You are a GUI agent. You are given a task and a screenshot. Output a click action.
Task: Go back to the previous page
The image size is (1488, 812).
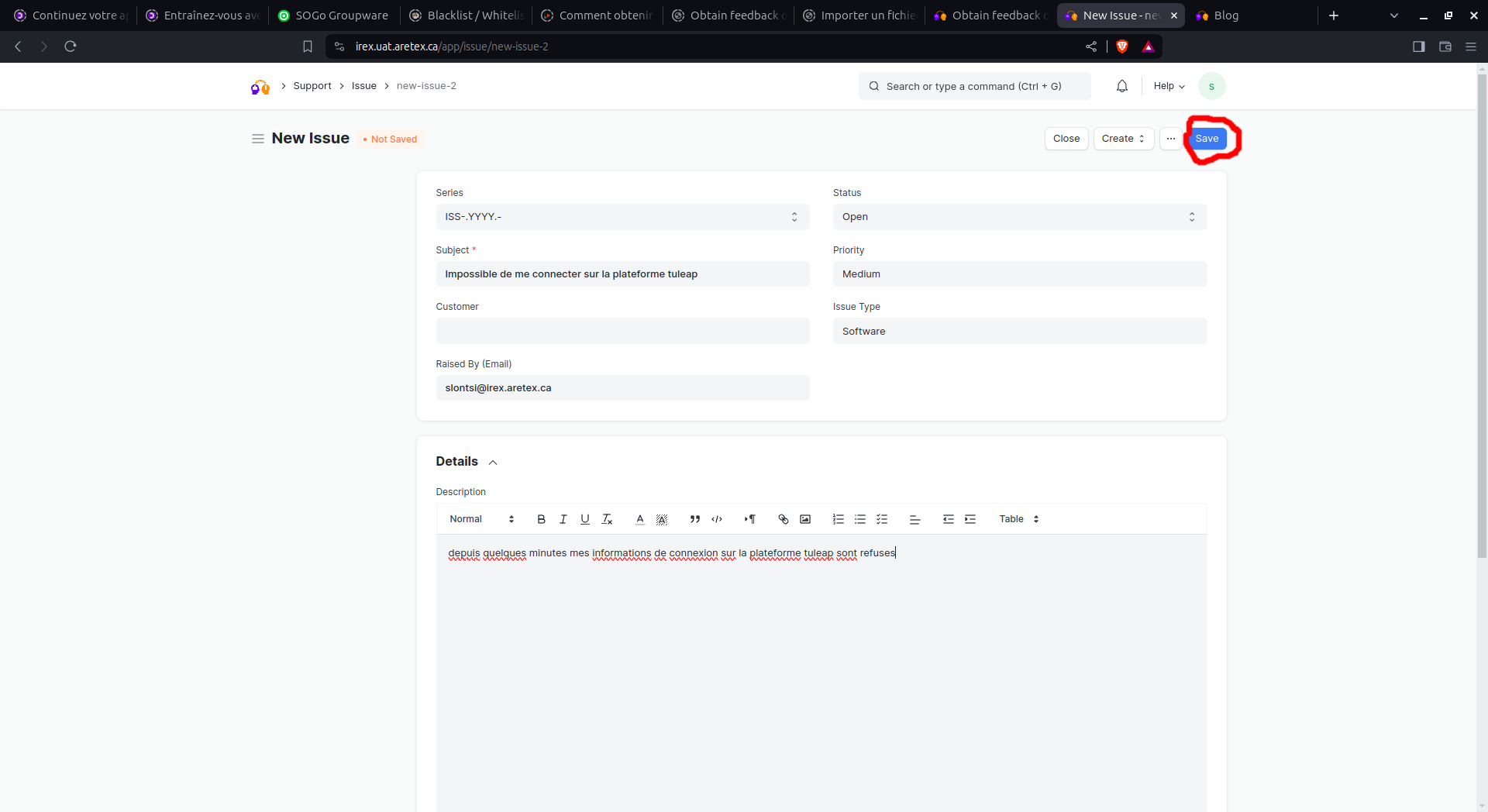(18, 46)
